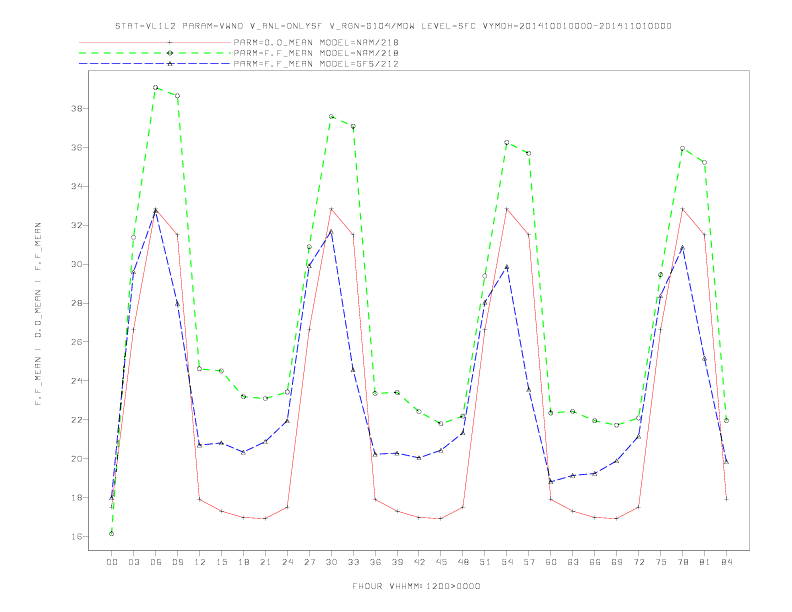Viewport: 792px width, 612px height.
Task: Click y-axis tick label 34
Action: click(x=77, y=186)
